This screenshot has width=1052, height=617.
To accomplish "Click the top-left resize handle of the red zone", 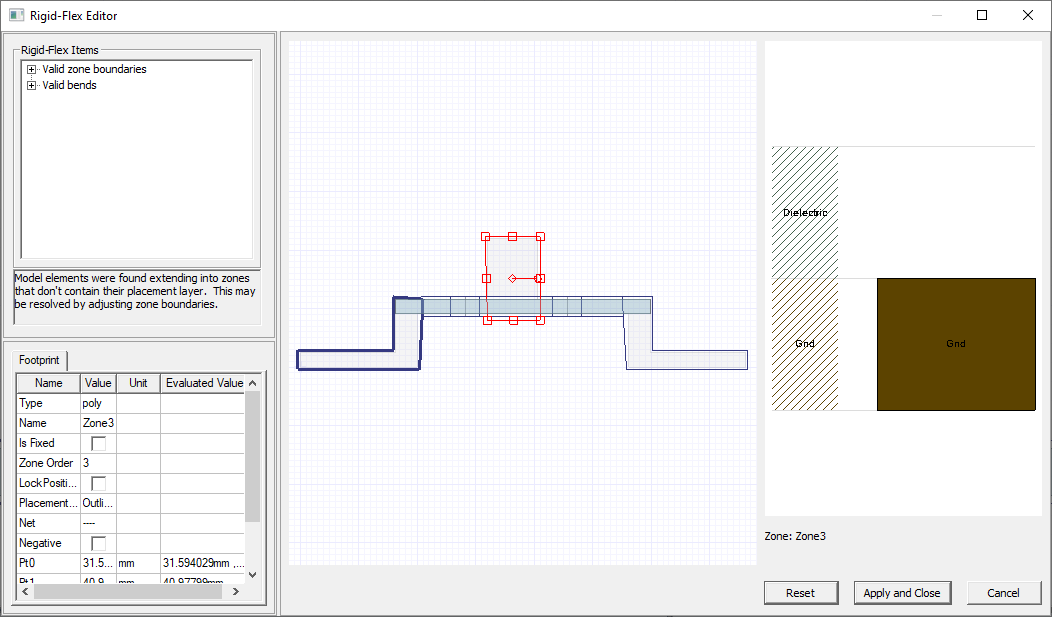I will click(486, 236).
